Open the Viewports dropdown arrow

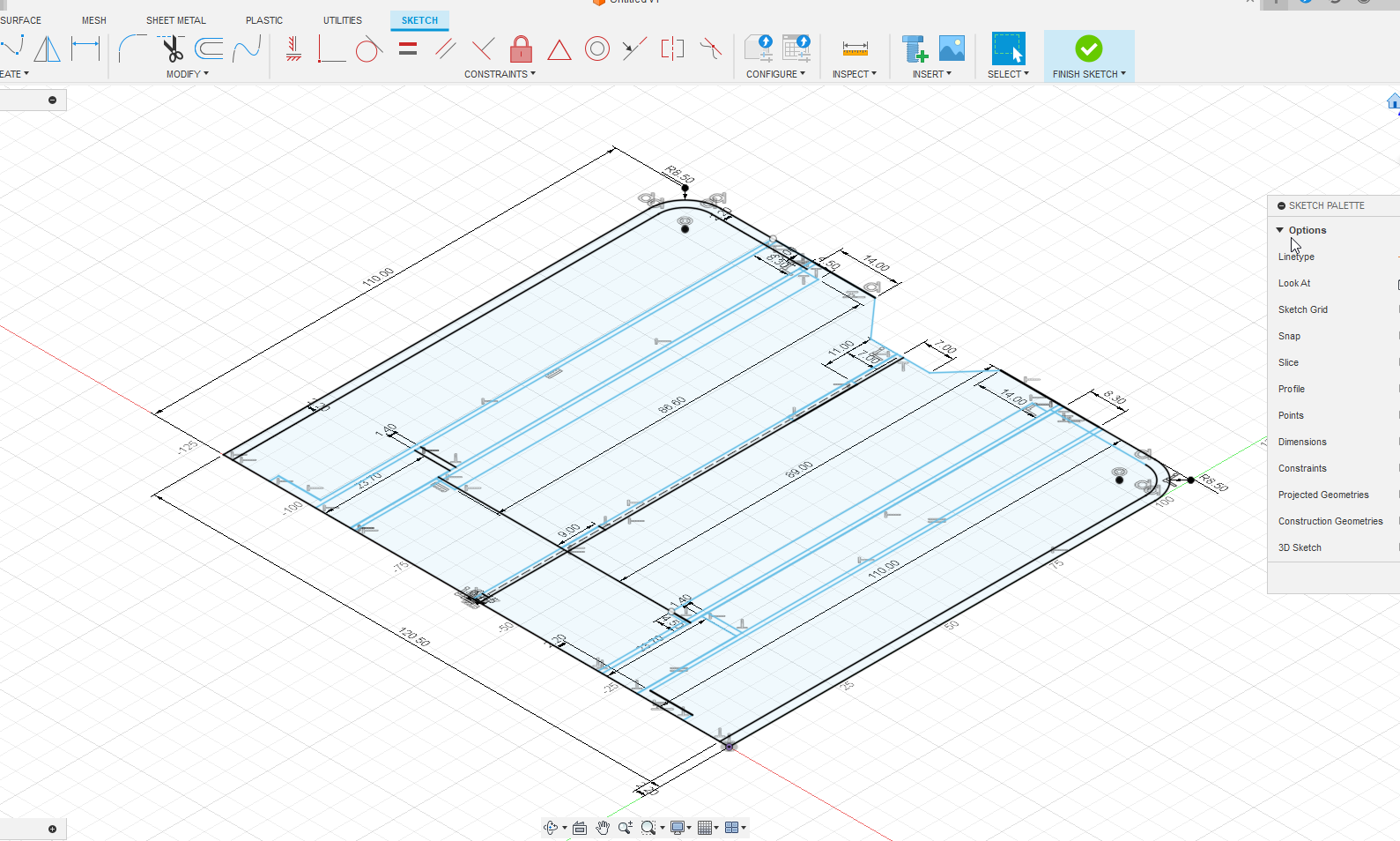[744, 828]
